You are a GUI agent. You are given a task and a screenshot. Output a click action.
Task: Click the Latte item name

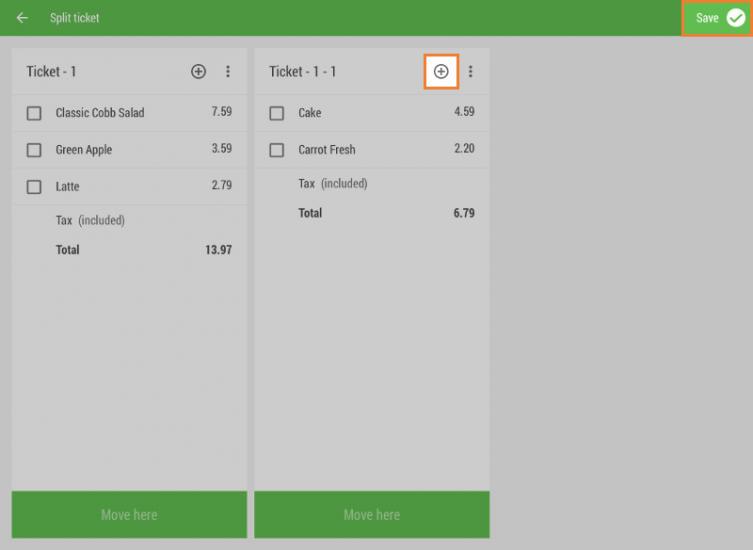point(67,186)
